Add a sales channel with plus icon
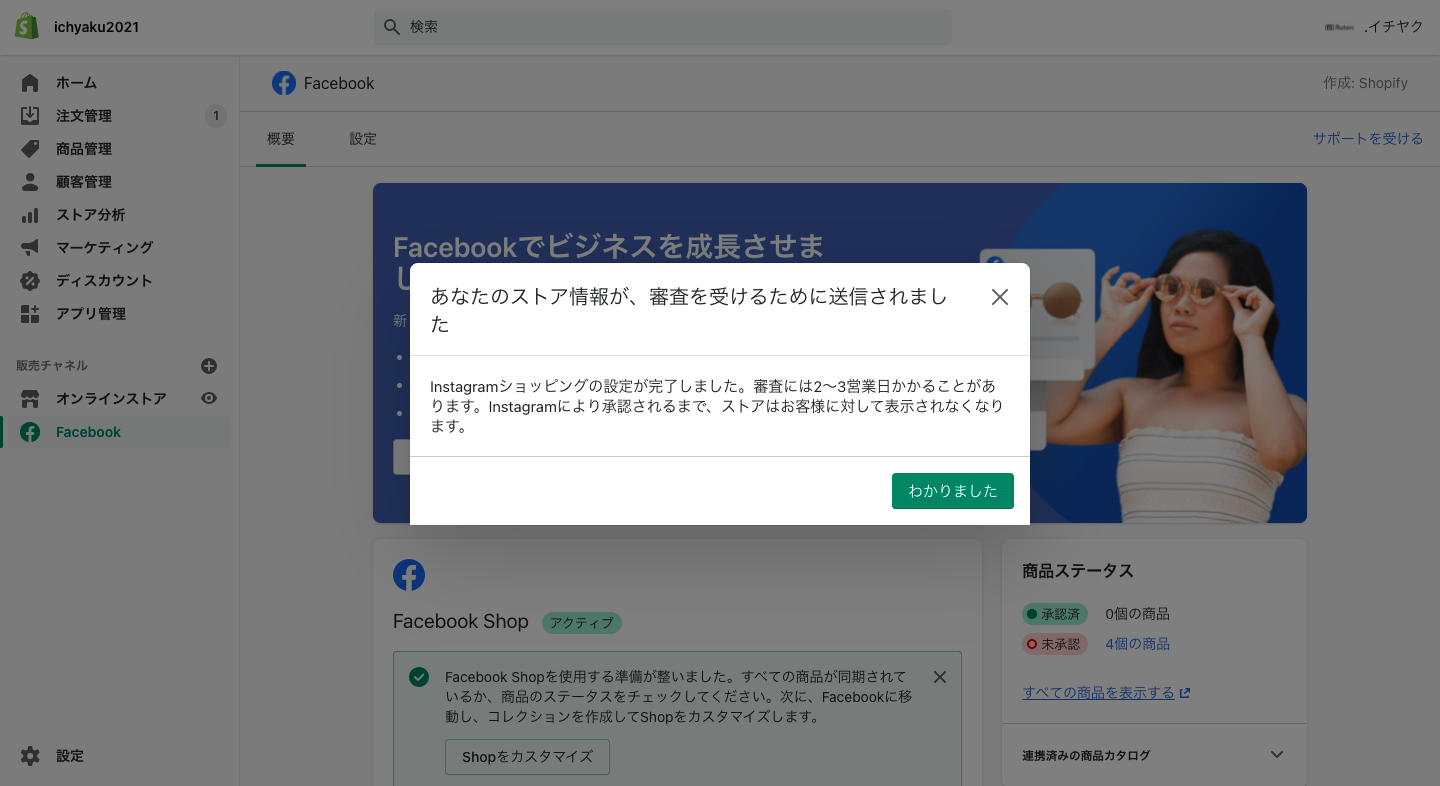Viewport: 1440px width, 786px height. [x=209, y=366]
